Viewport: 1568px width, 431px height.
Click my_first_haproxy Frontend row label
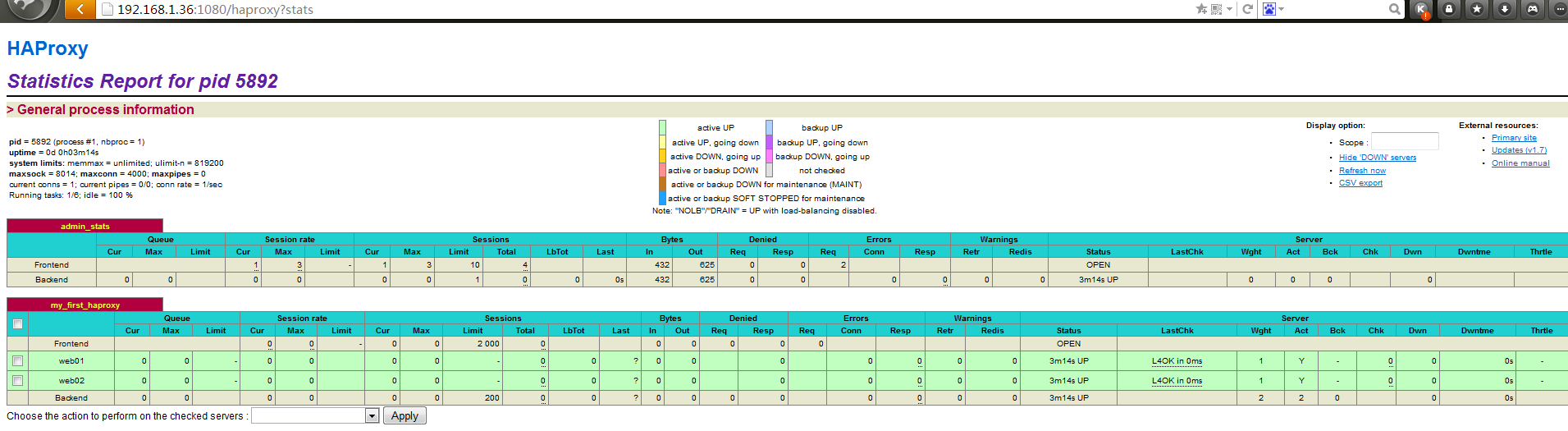[71, 343]
